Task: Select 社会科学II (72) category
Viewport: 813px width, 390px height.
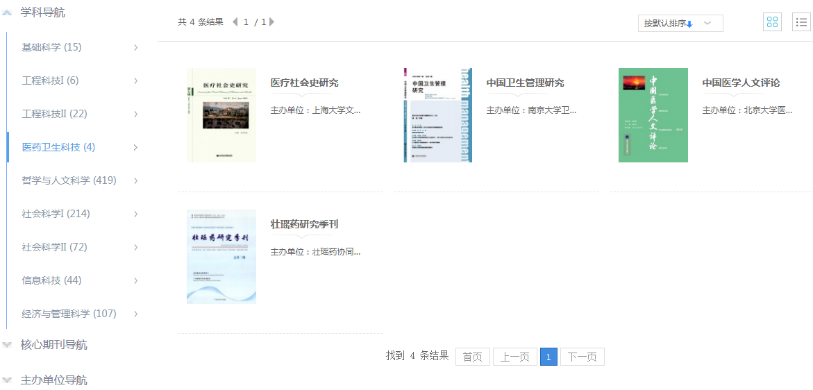Action: tap(54, 247)
